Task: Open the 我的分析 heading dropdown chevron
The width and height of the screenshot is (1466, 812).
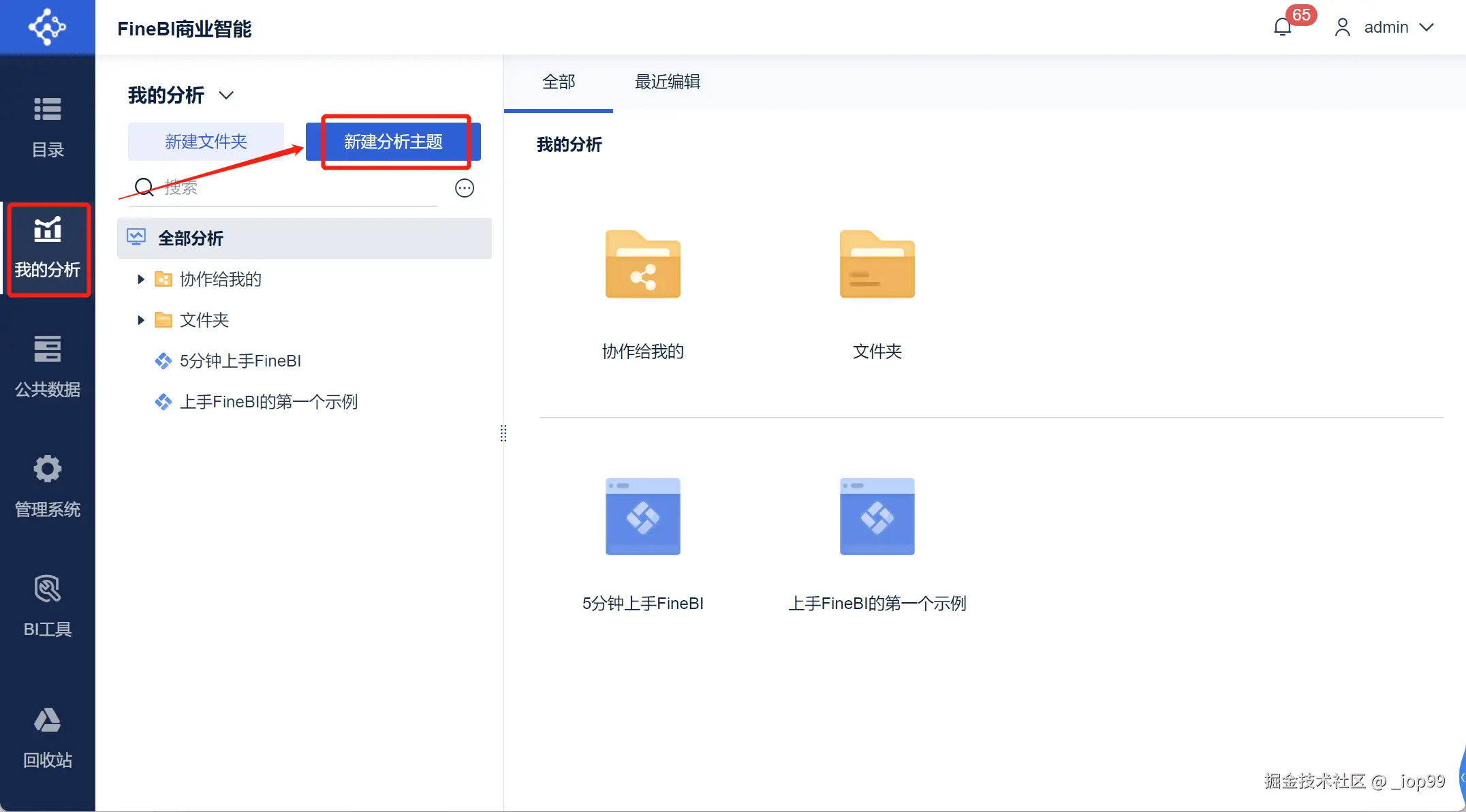Action: (x=226, y=95)
